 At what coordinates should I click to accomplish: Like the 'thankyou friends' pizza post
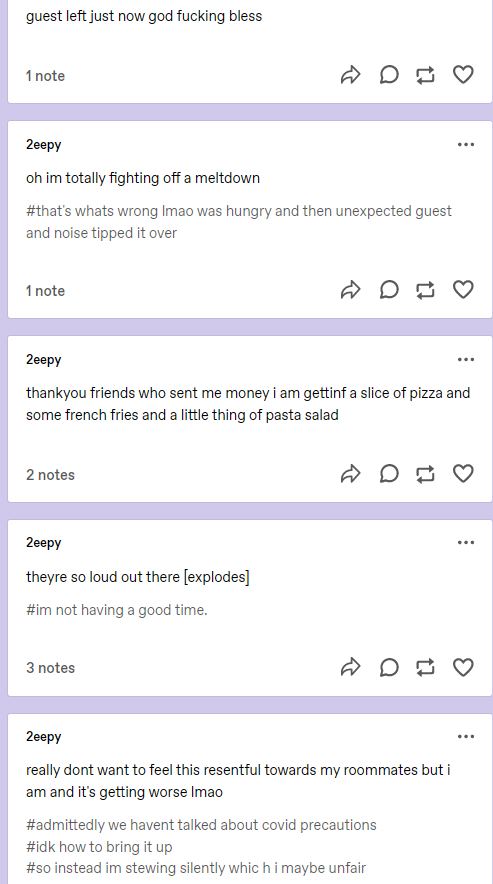[x=463, y=474]
